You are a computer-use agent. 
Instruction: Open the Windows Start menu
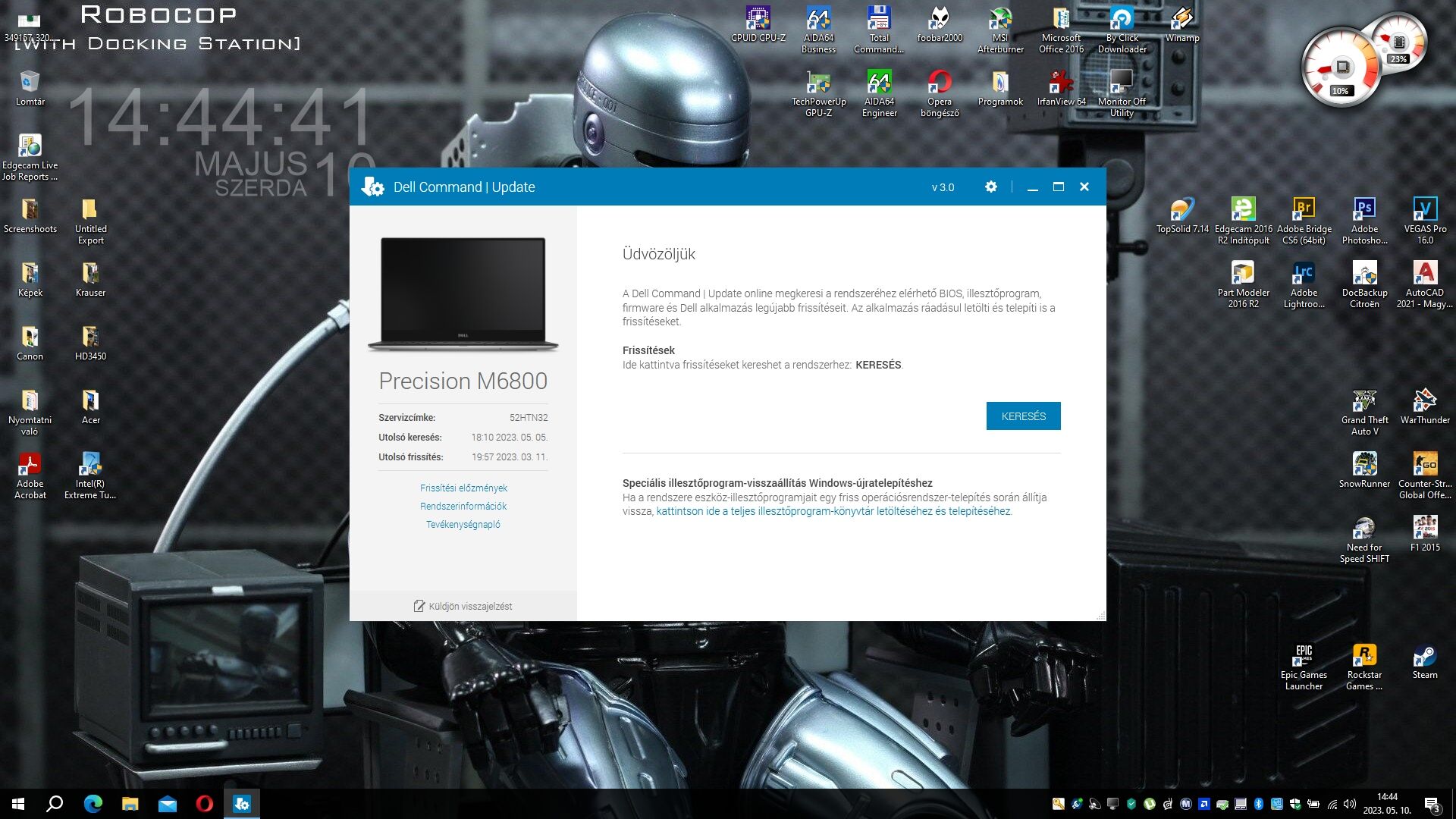[x=18, y=804]
